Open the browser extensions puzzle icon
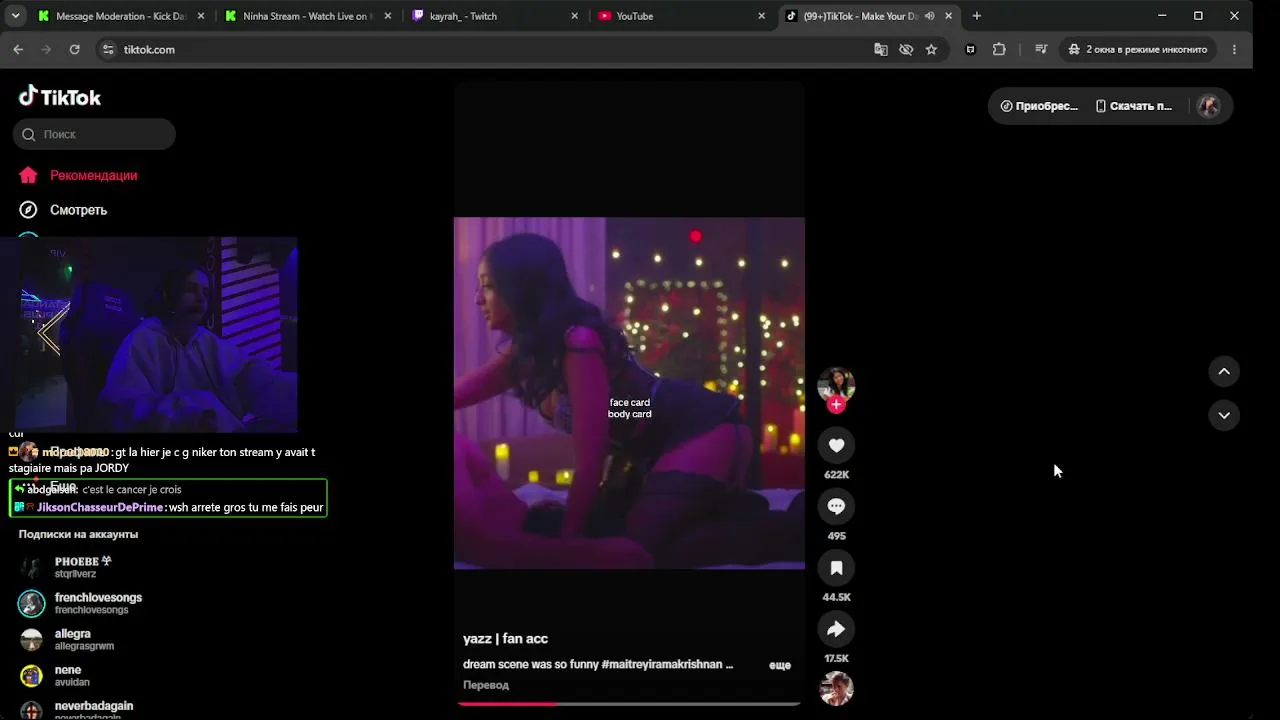The image size is (1280, 720). pos(999,49)
